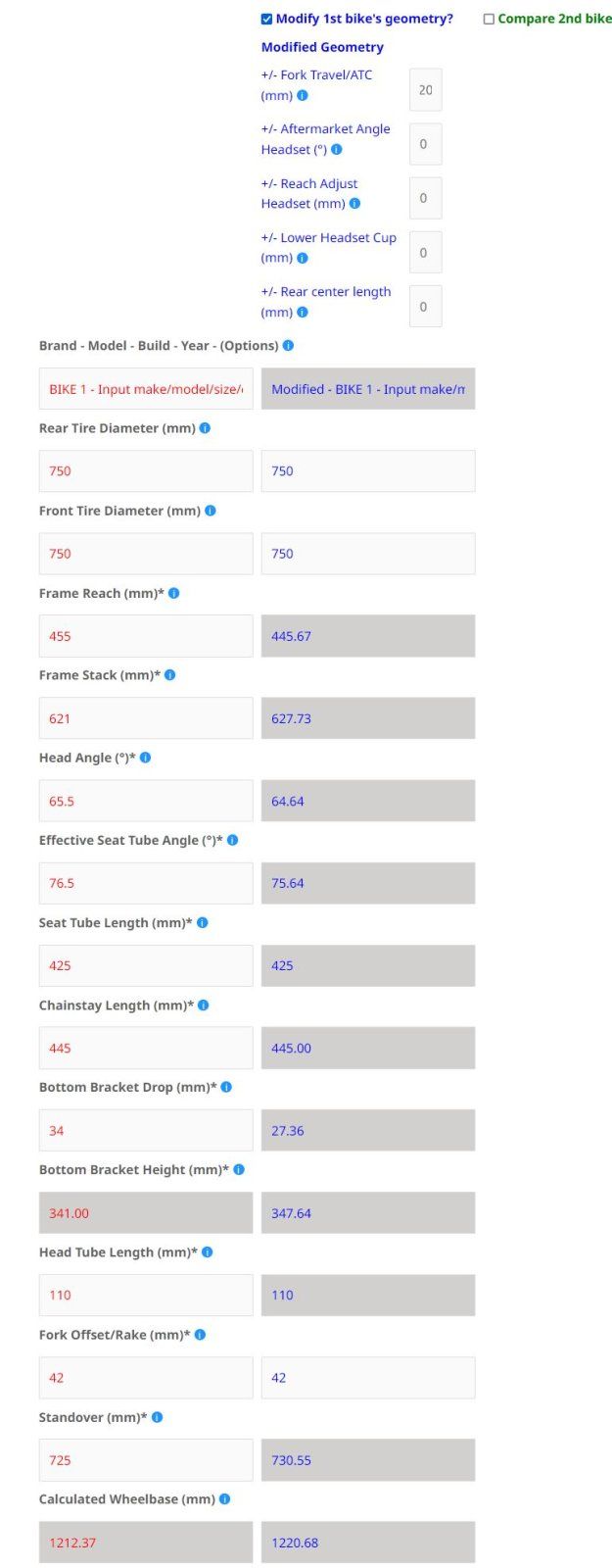Uncheck Modify 1st bike's geometry checkbox
The width and height of the screenshot is (612, 1568).
click(267, 20)
